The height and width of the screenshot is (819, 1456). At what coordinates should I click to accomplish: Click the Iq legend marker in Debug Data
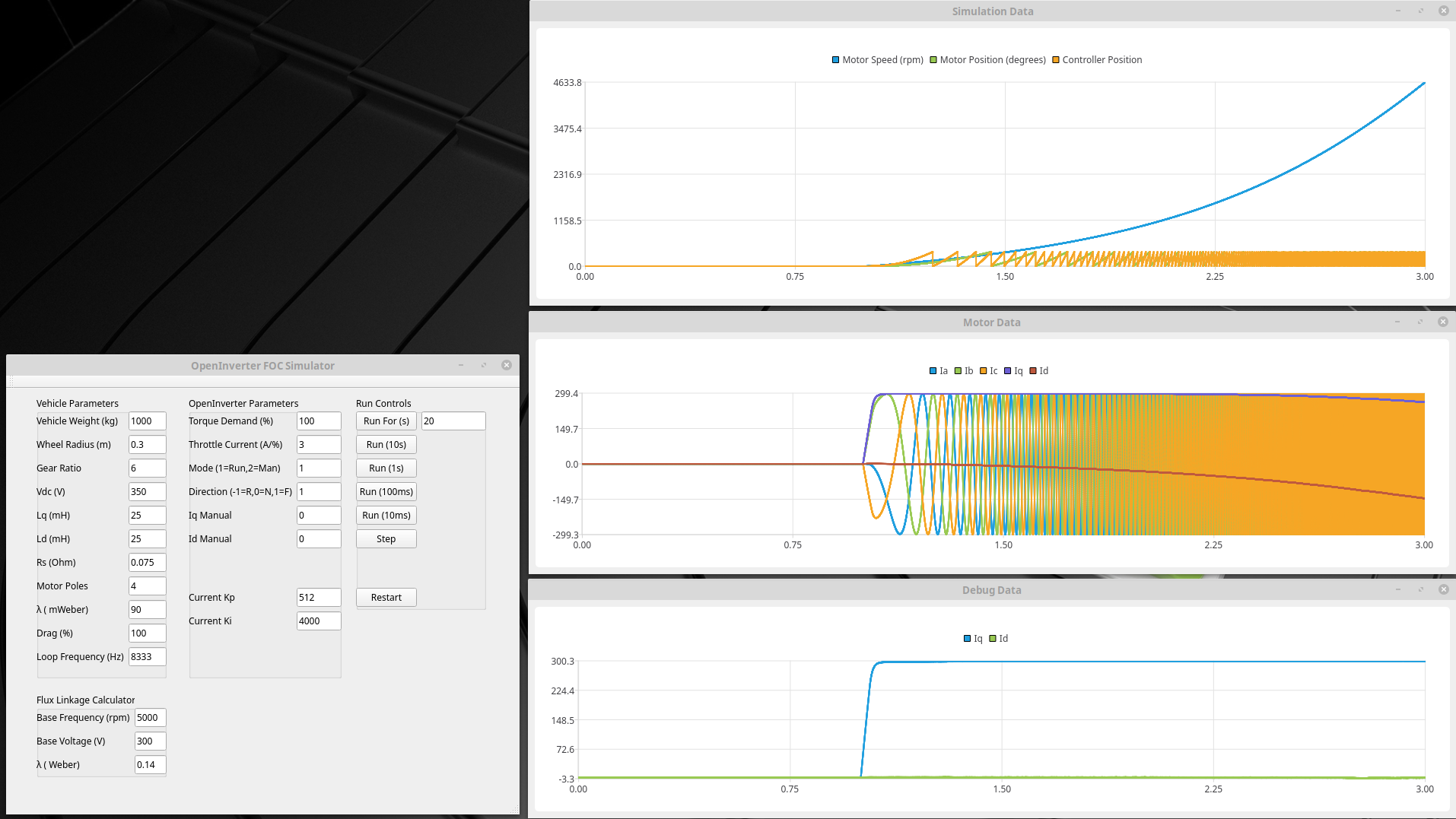968,639
